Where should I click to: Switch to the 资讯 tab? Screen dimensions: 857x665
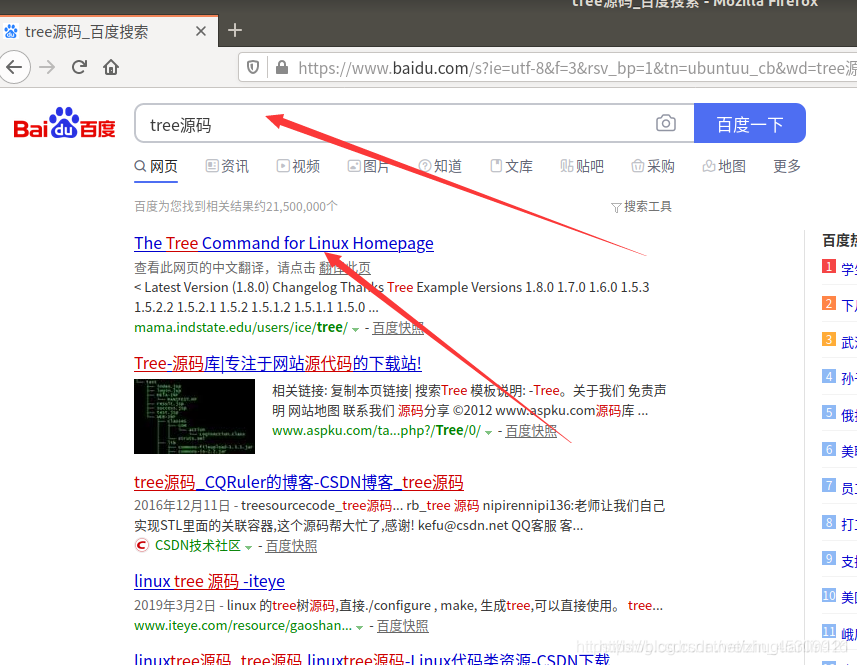227,166
